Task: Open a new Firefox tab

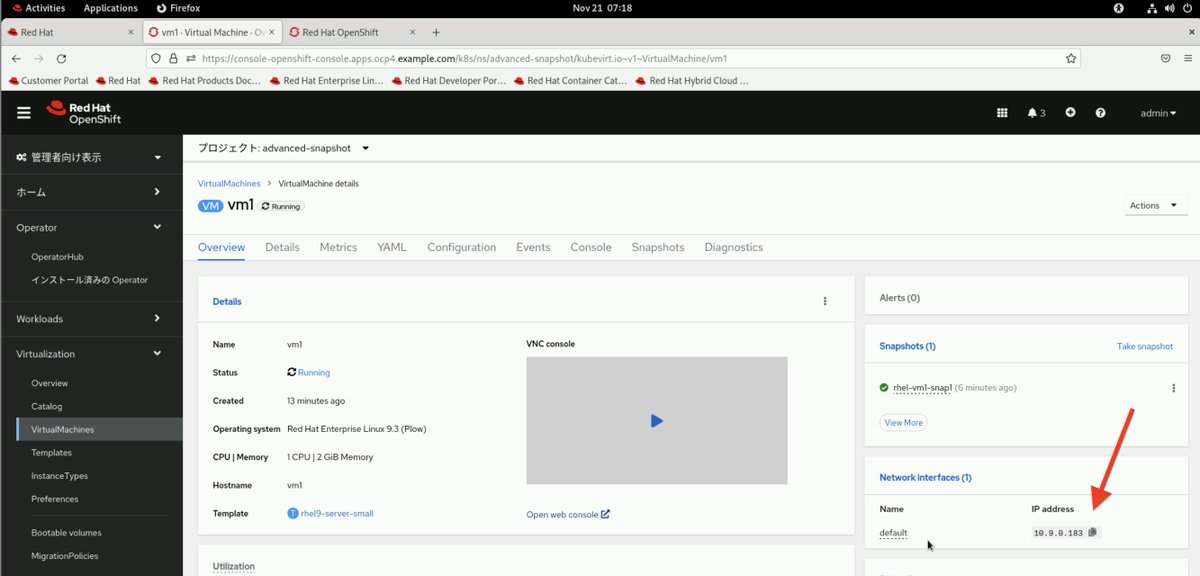Action: point(436,32)
